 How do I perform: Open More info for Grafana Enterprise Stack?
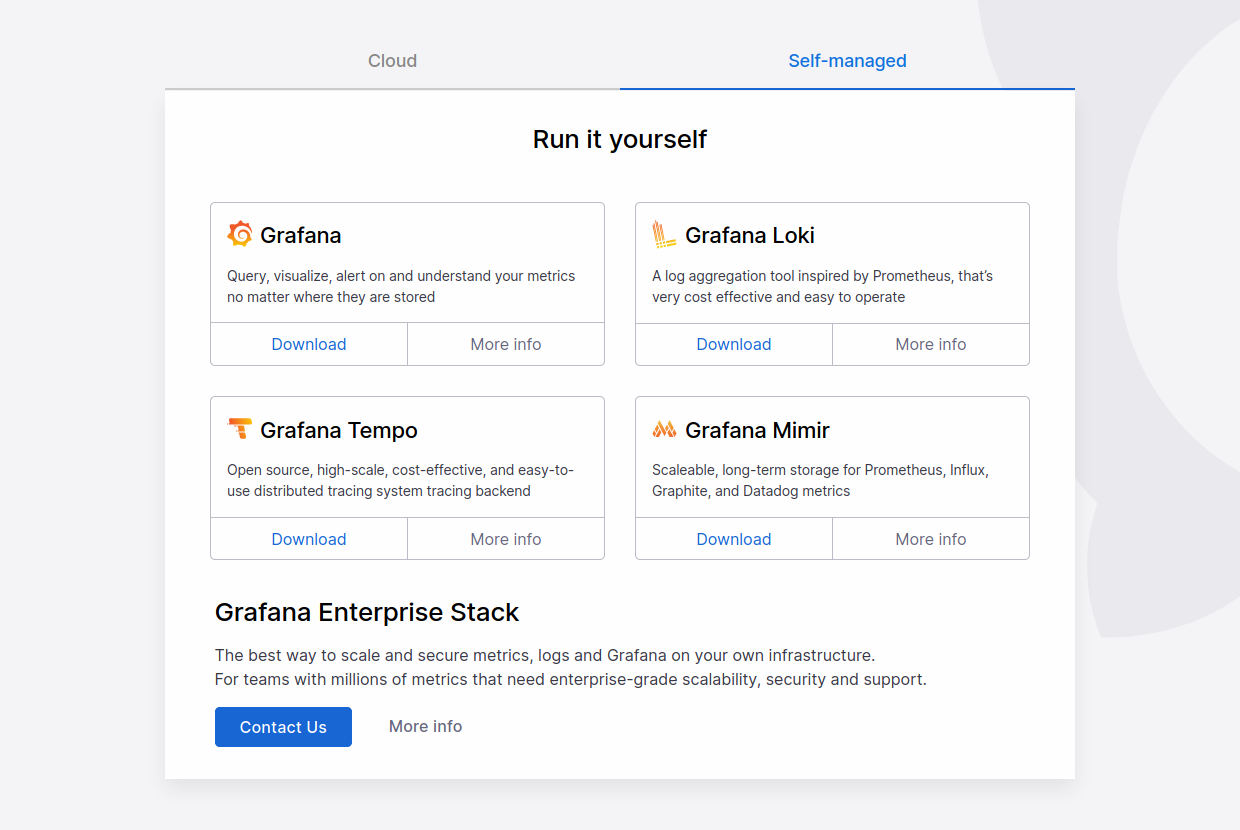[x=425, y=726]
